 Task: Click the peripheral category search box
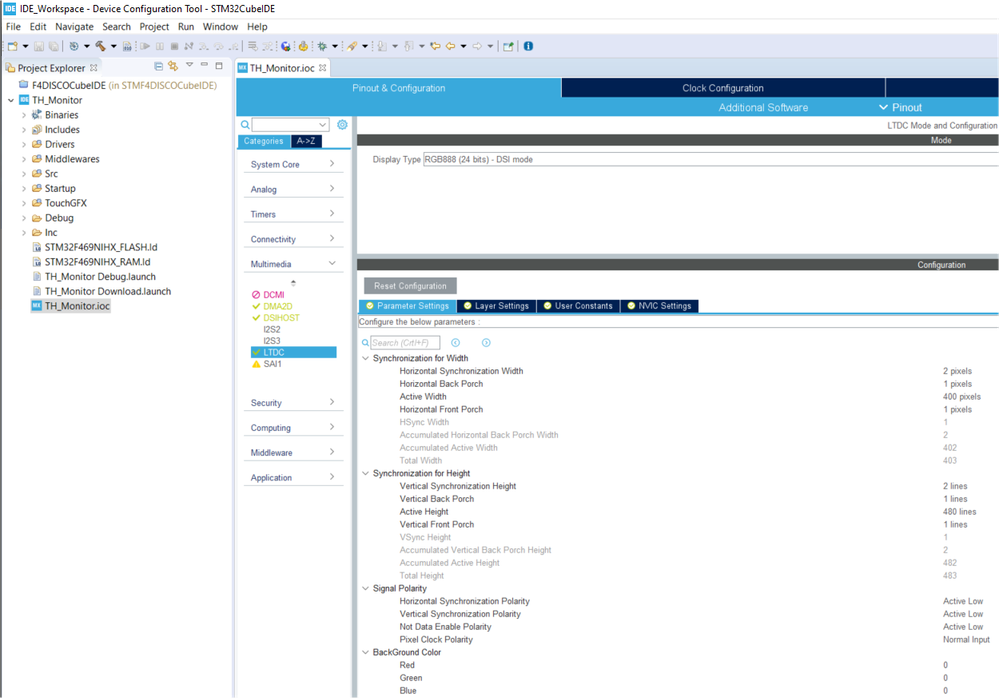(x=291, y=125)
